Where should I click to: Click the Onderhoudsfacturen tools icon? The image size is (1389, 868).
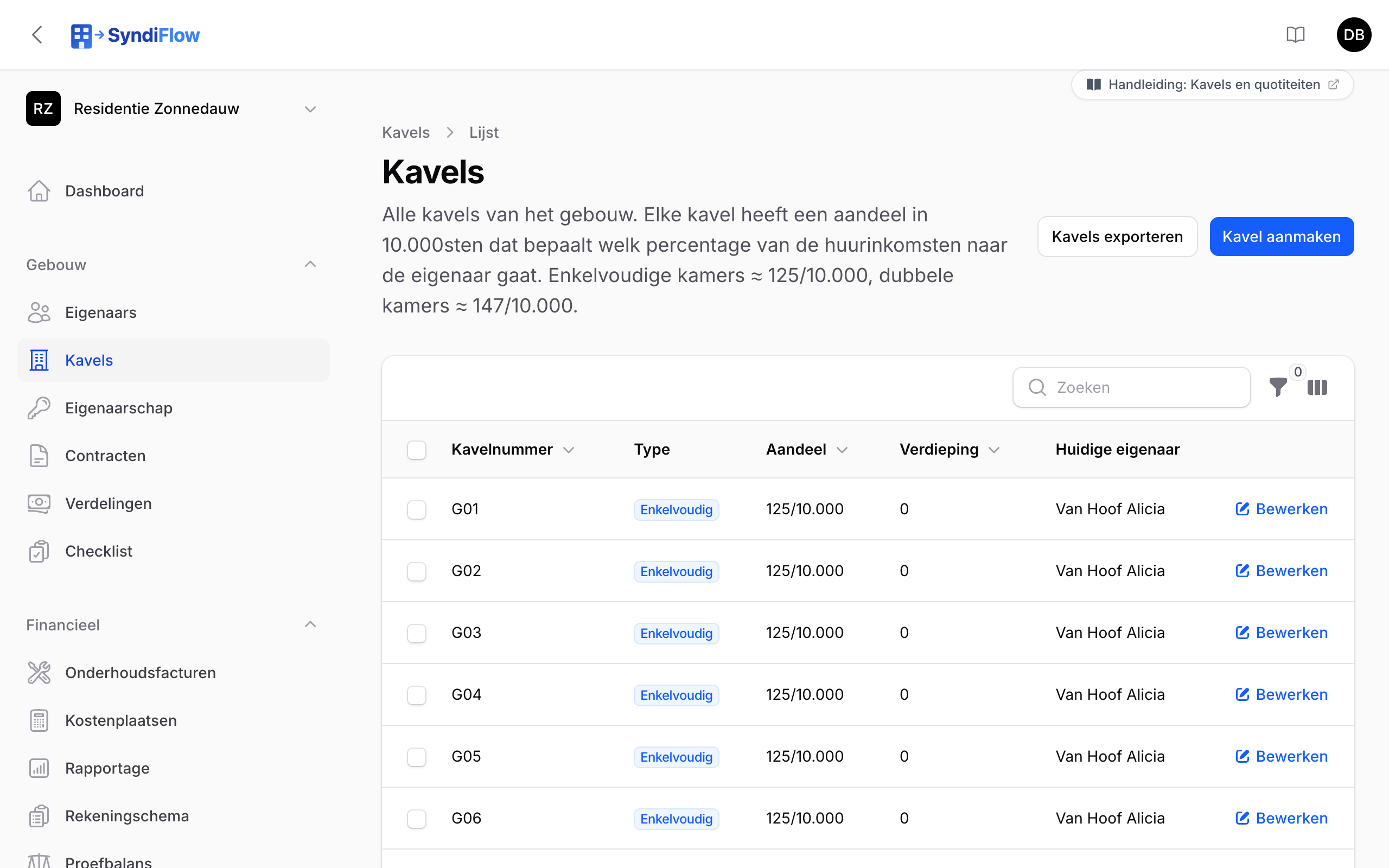(39, 673)
